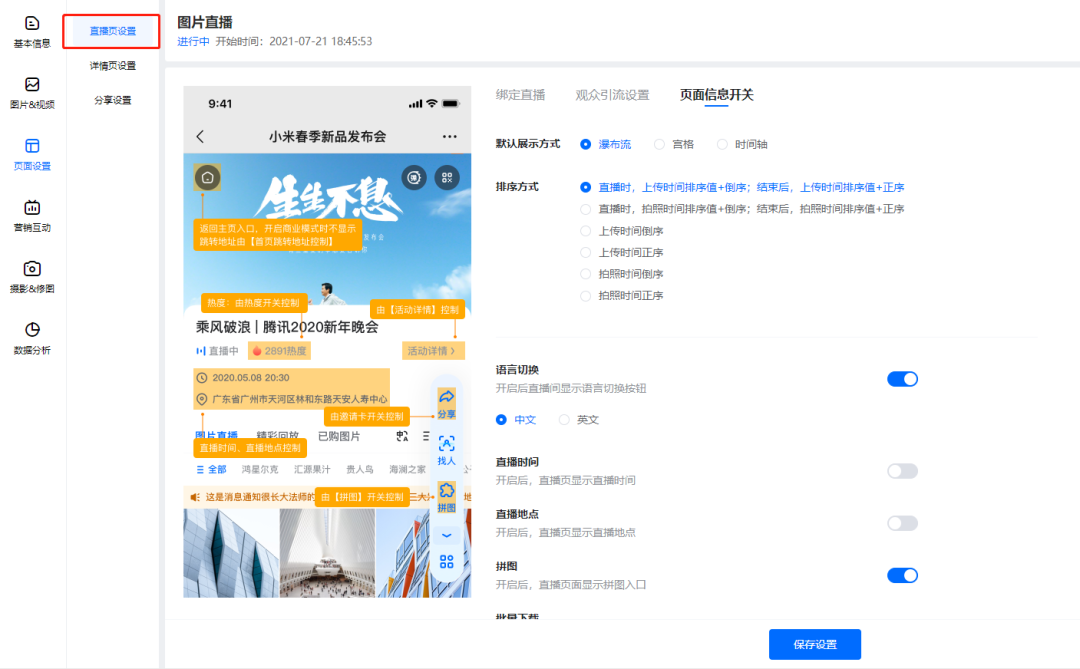Enable the 直播地点 switch

pos(902,523)
